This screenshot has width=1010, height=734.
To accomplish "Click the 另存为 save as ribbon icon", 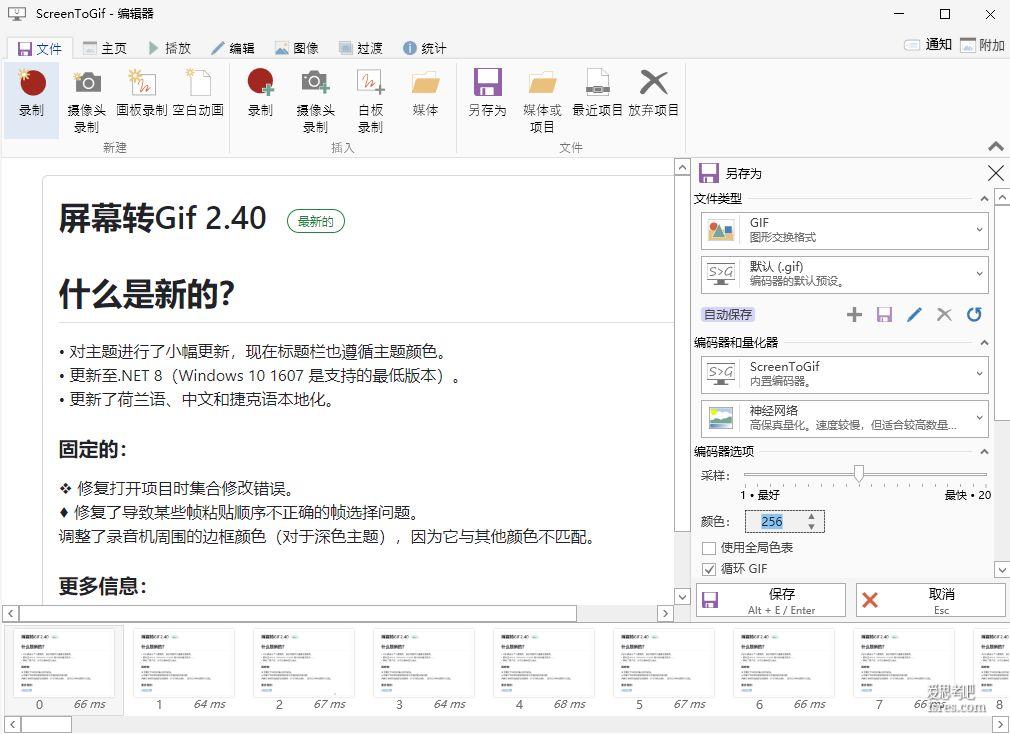I will coord(488,93).
